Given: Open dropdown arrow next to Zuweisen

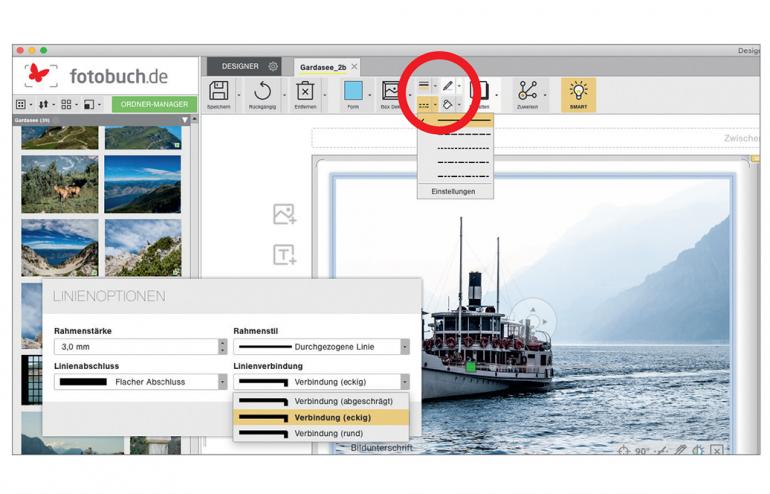Looking at the screenshot, I should click(x=546, y=94).
